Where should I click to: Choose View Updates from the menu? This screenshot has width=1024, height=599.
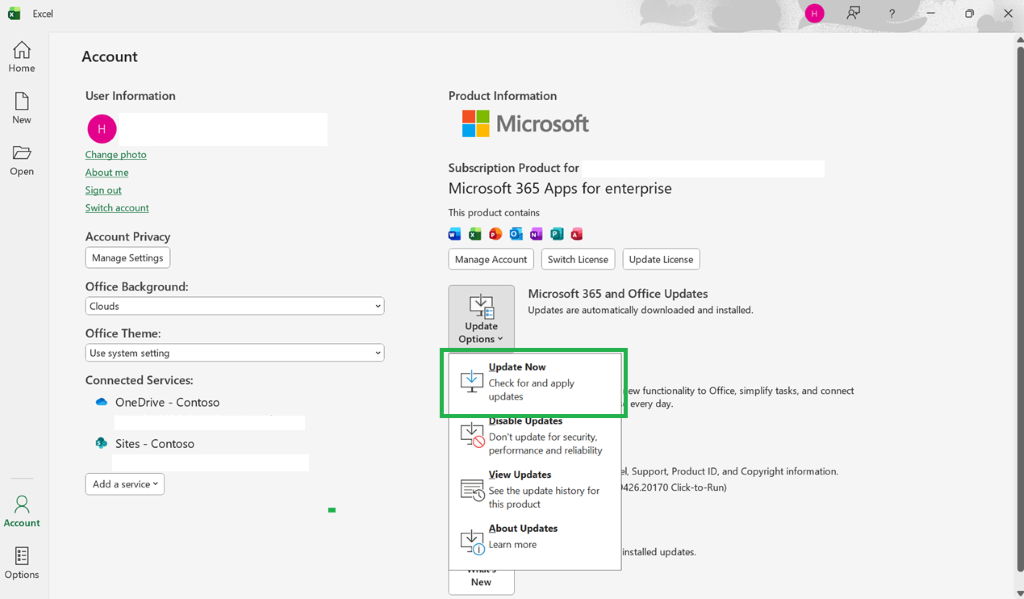[x=534, y=489]
